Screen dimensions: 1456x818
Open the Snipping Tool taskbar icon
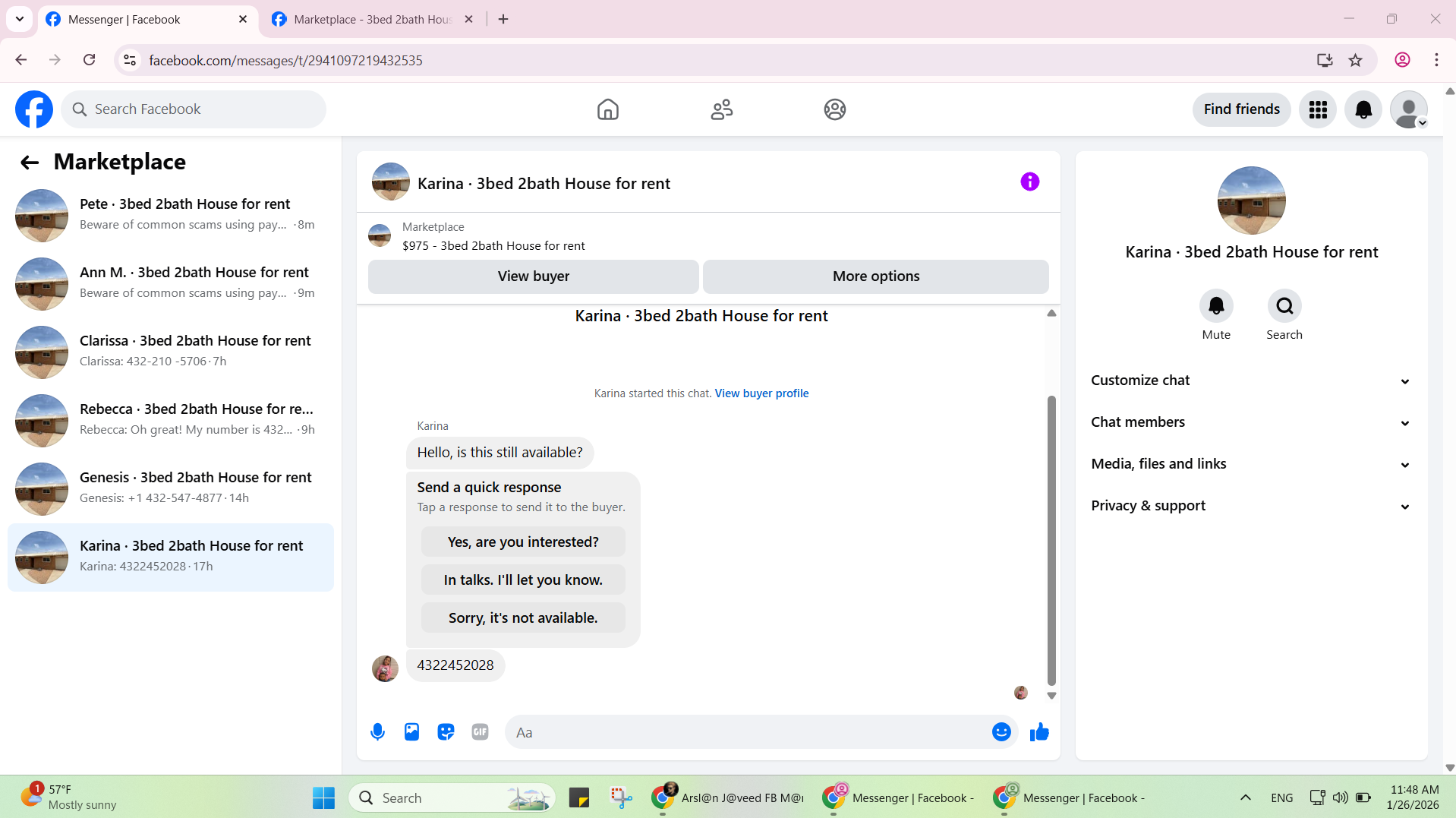621,797
